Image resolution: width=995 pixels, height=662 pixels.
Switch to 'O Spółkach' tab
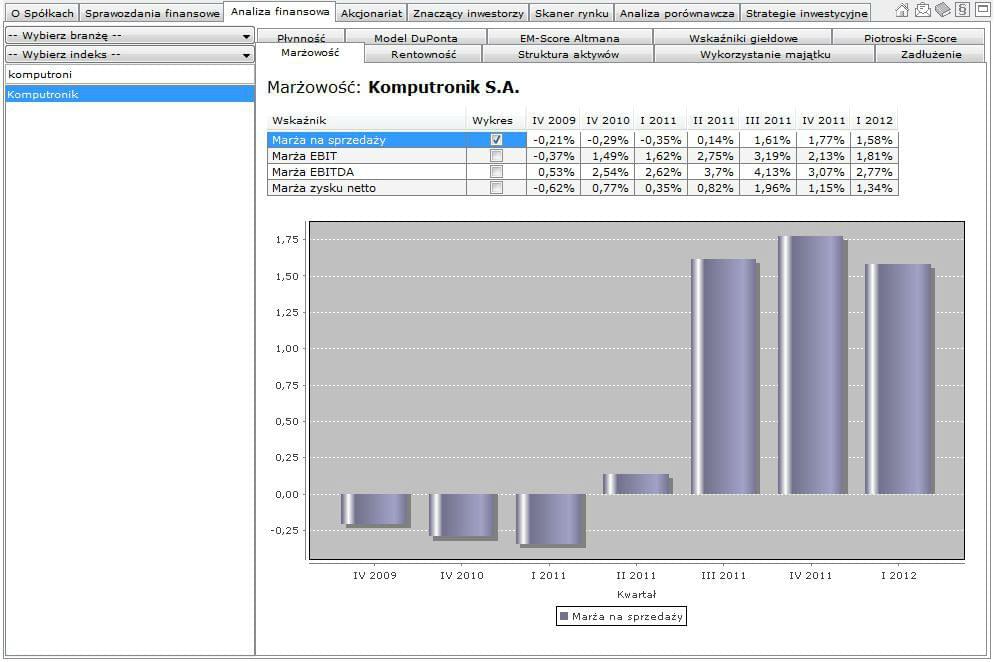click(x=42, y=13)
